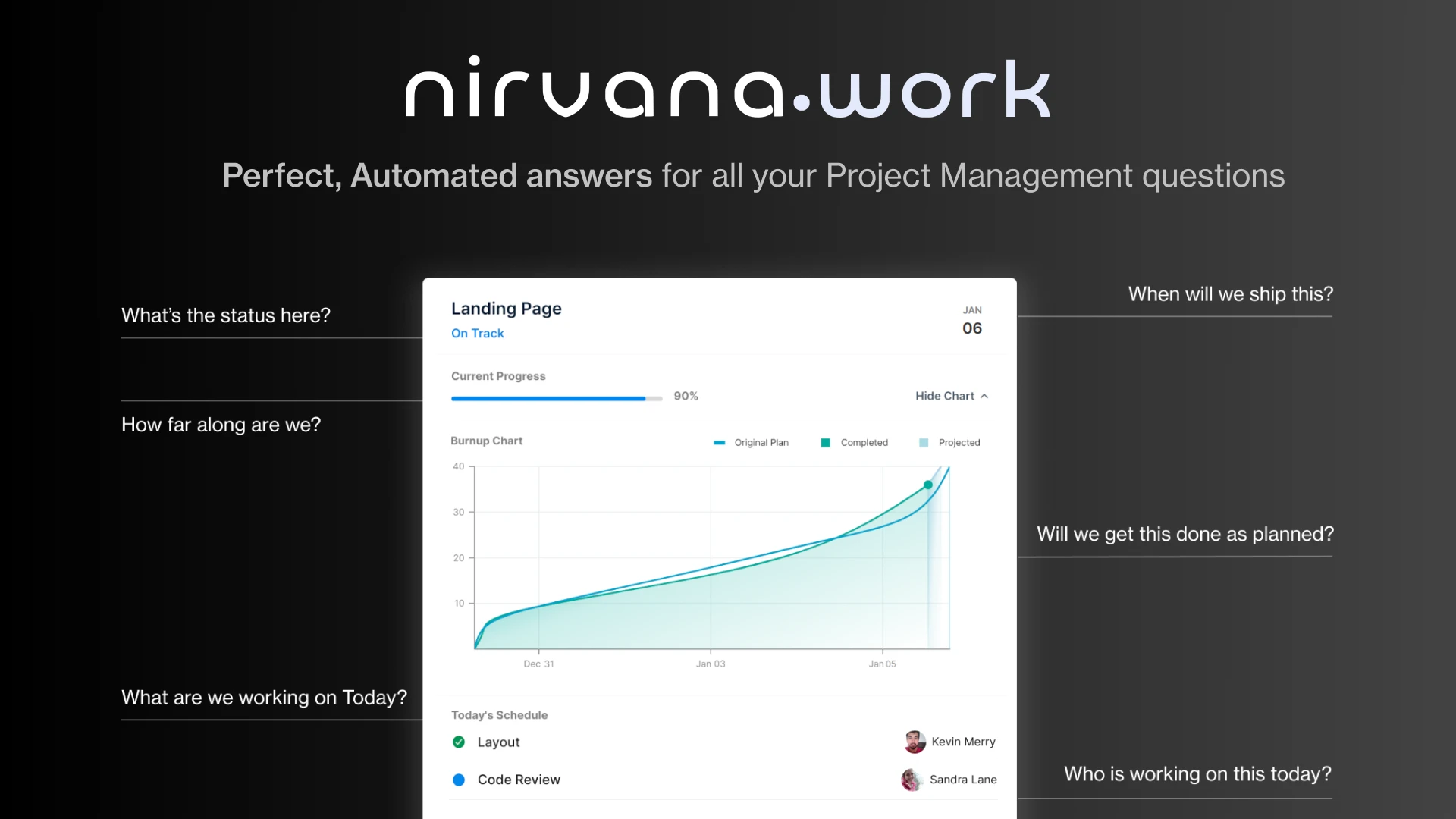Open Kevin Merry's avatar
The width and height of the screenshot is (1456, 819).
click(x=915, y=742)
